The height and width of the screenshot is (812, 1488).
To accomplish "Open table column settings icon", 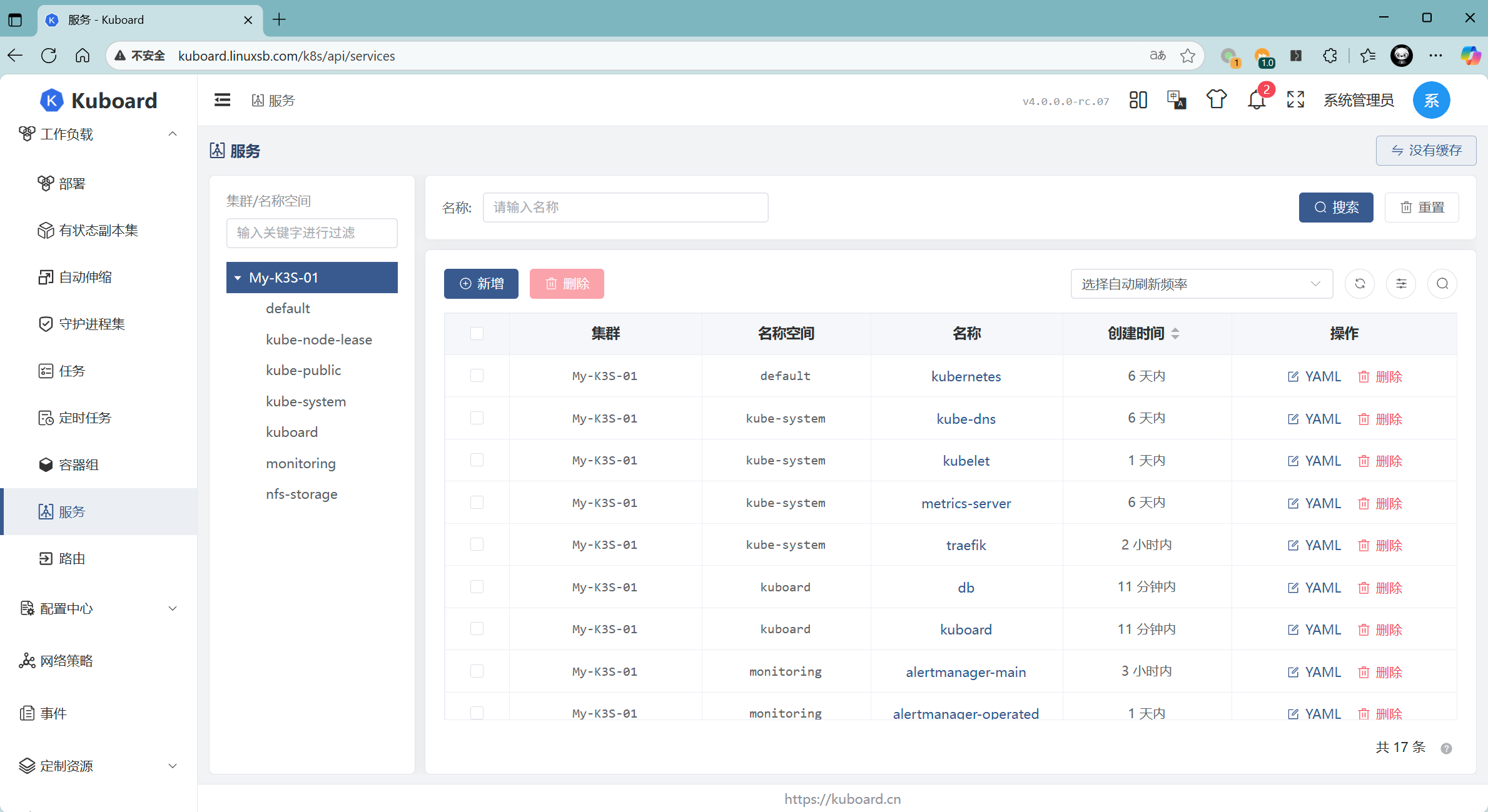I will (x=1401, y=284).
